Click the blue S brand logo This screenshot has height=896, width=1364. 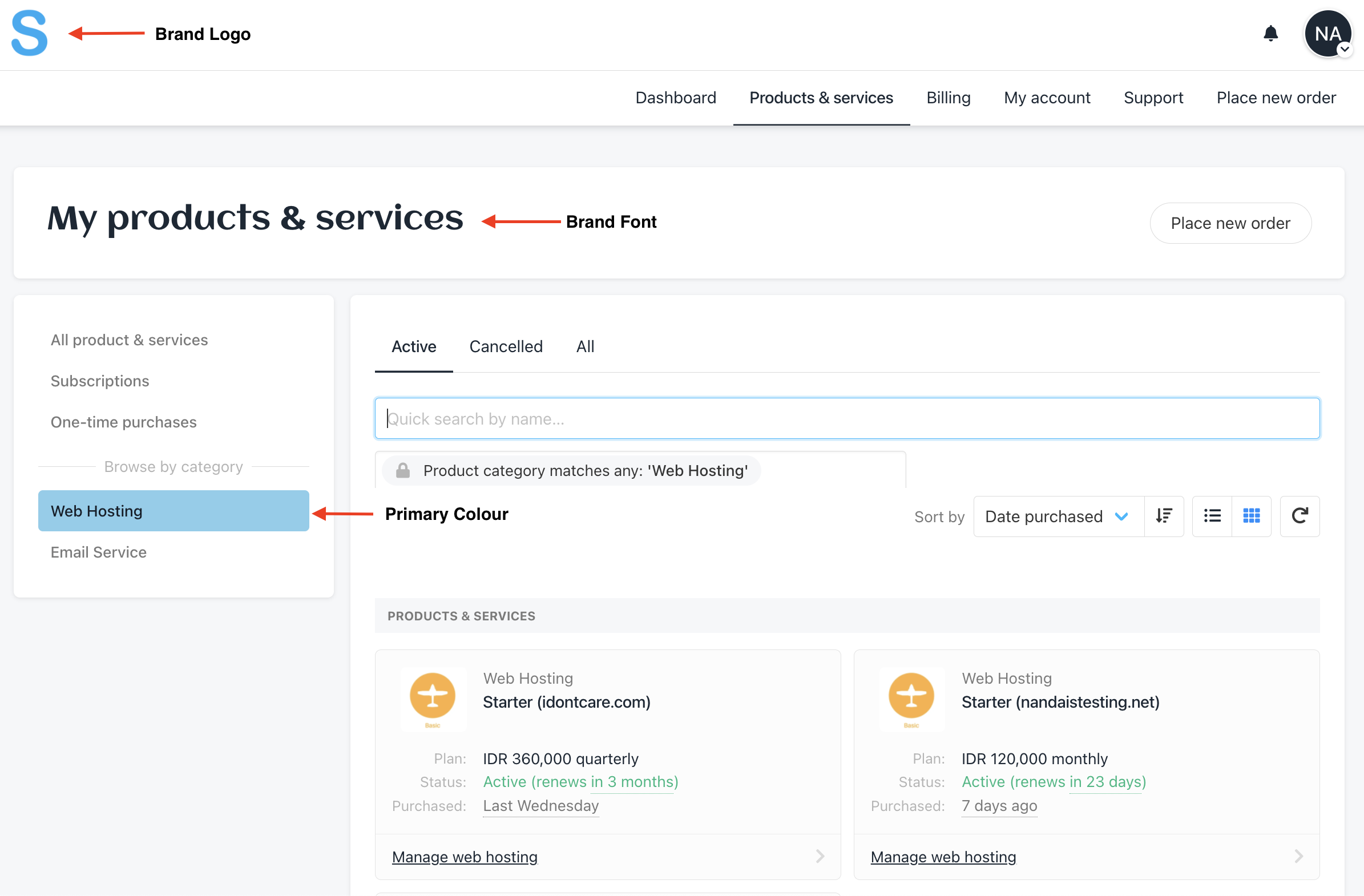[x=29, y=33]
